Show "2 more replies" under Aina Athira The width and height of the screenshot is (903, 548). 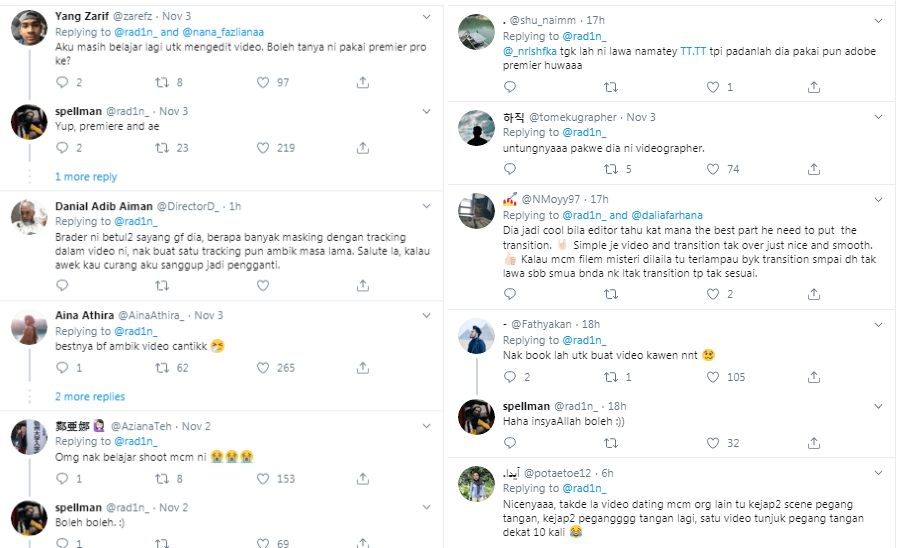90,396
